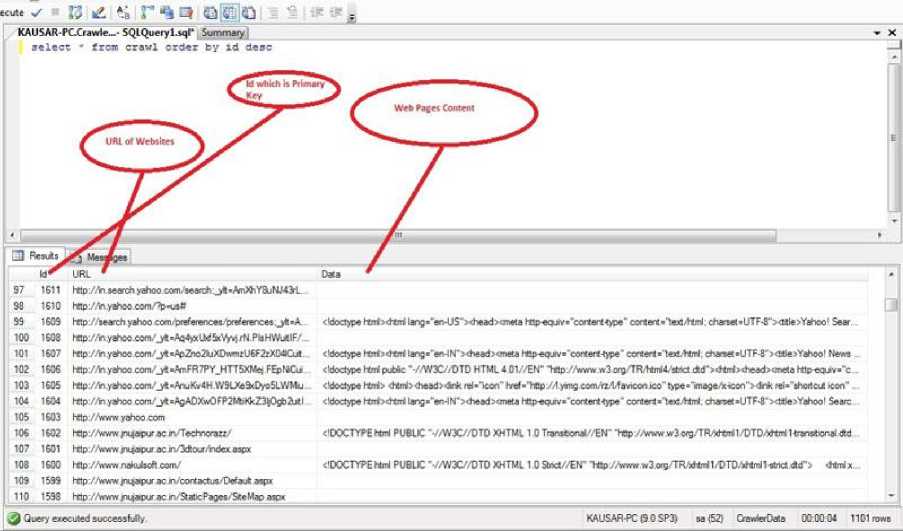Click CrawlerData database status entry
Viewport: 903px width, 531px height.
(760, 518)
